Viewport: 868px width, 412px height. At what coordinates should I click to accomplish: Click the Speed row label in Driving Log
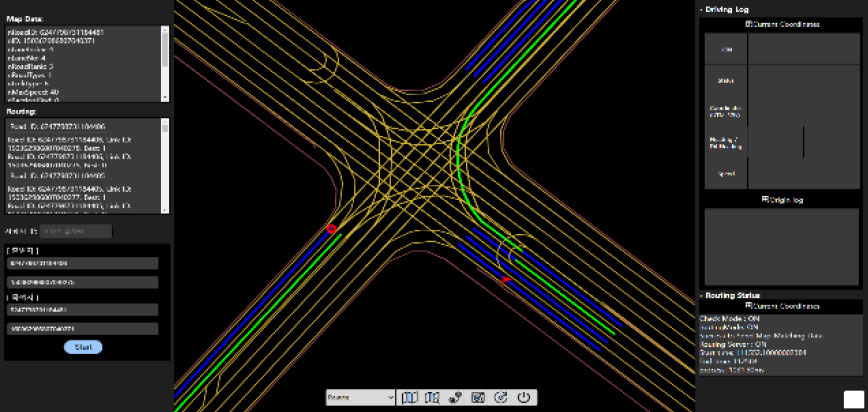coord(726,174)
